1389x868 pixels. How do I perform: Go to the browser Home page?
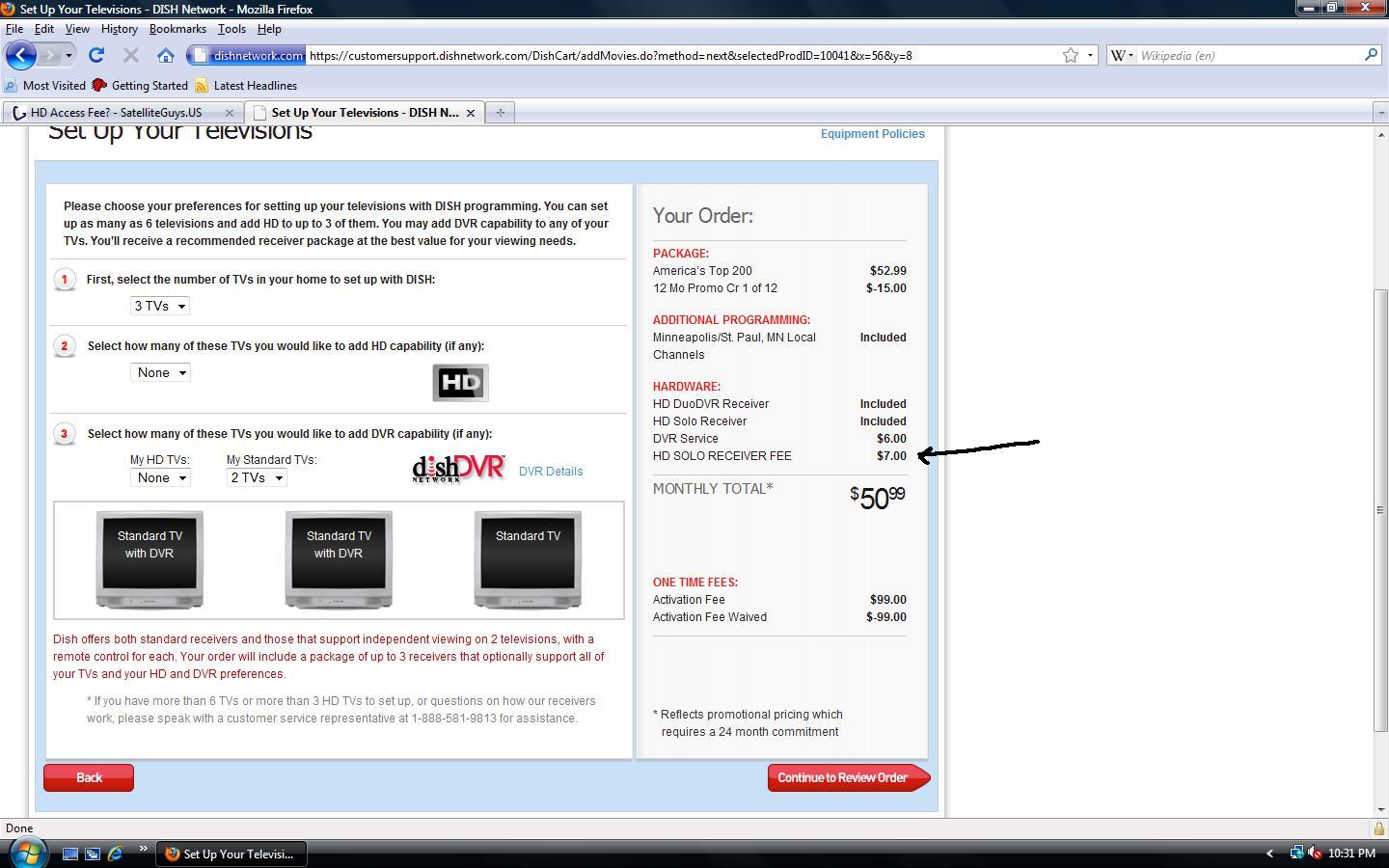166,55
